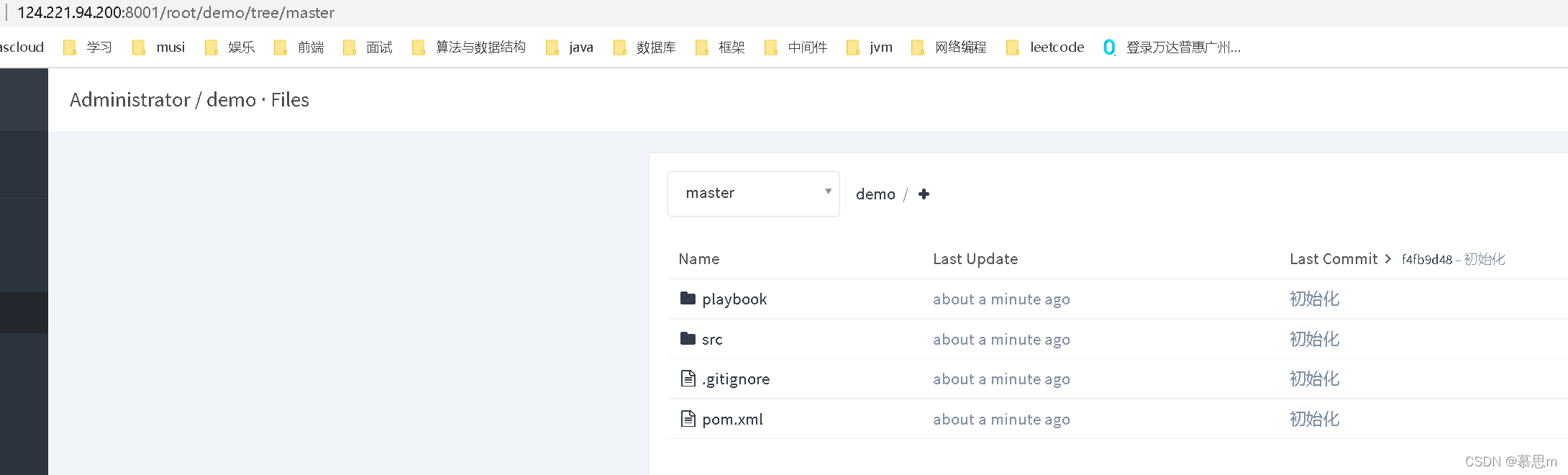1568x475 pixels.
Task: Click the address bar URL
Action: coord(176,13)
